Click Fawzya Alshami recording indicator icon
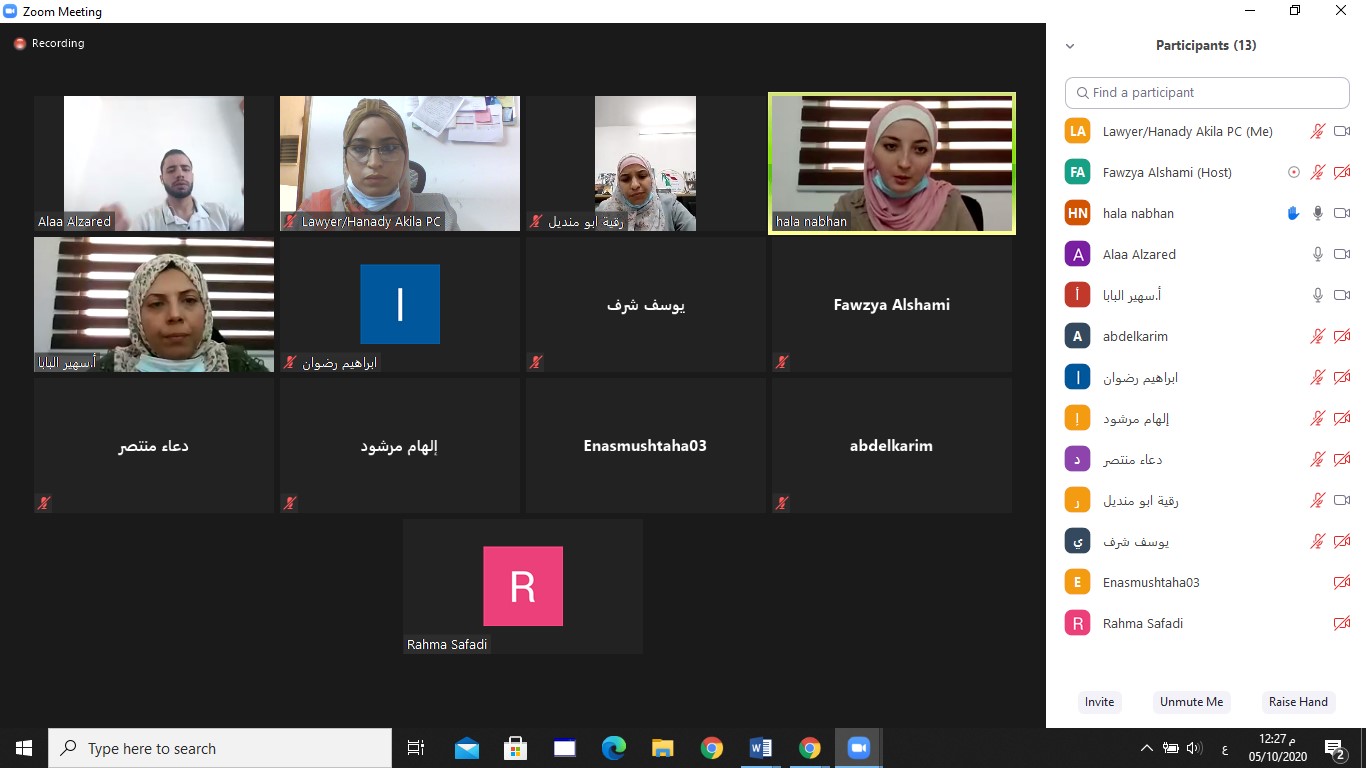Viewport: 1366px width, 768px height. coord(1294,172)
